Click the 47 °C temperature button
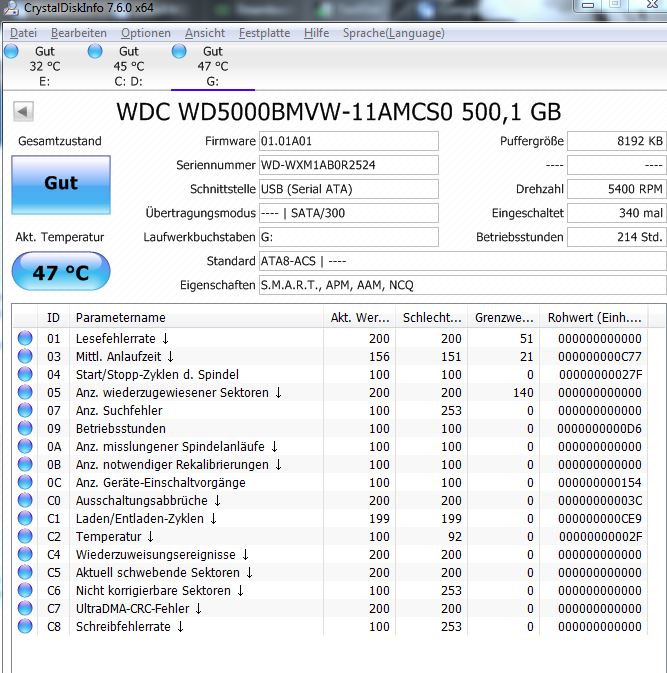The image size is (667, 673). click(61, 272)
